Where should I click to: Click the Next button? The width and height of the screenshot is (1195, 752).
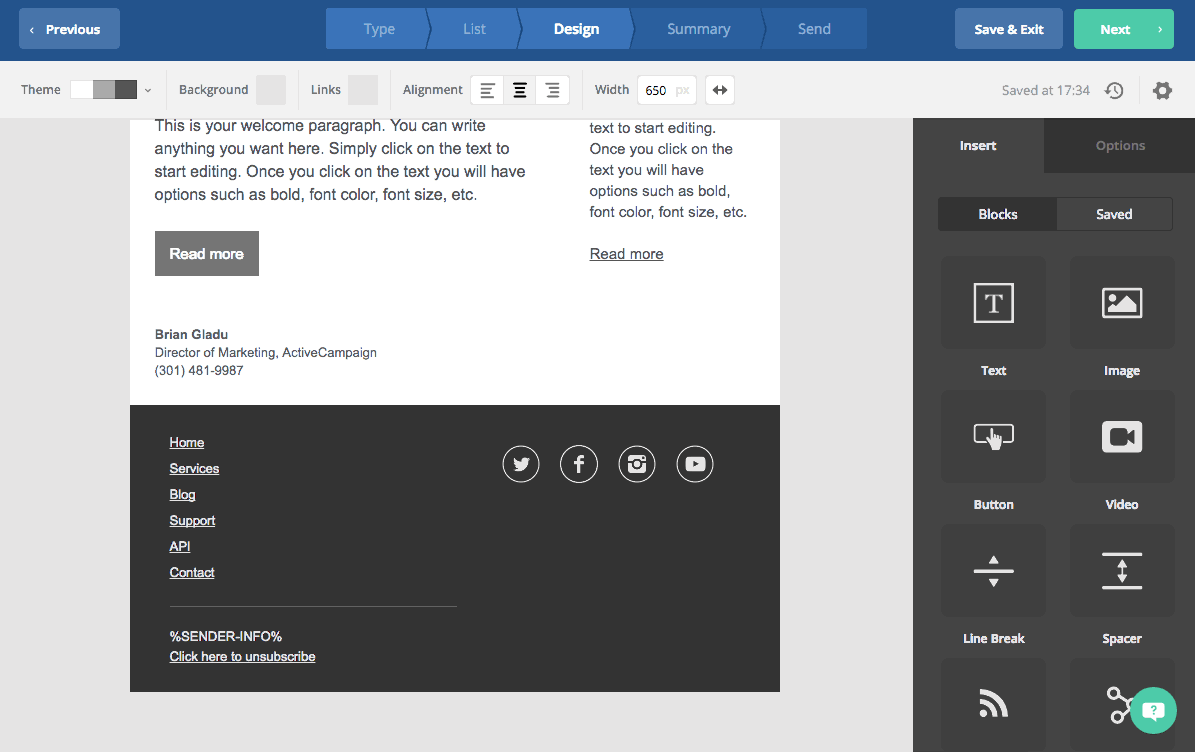(x=1124, y=29)
